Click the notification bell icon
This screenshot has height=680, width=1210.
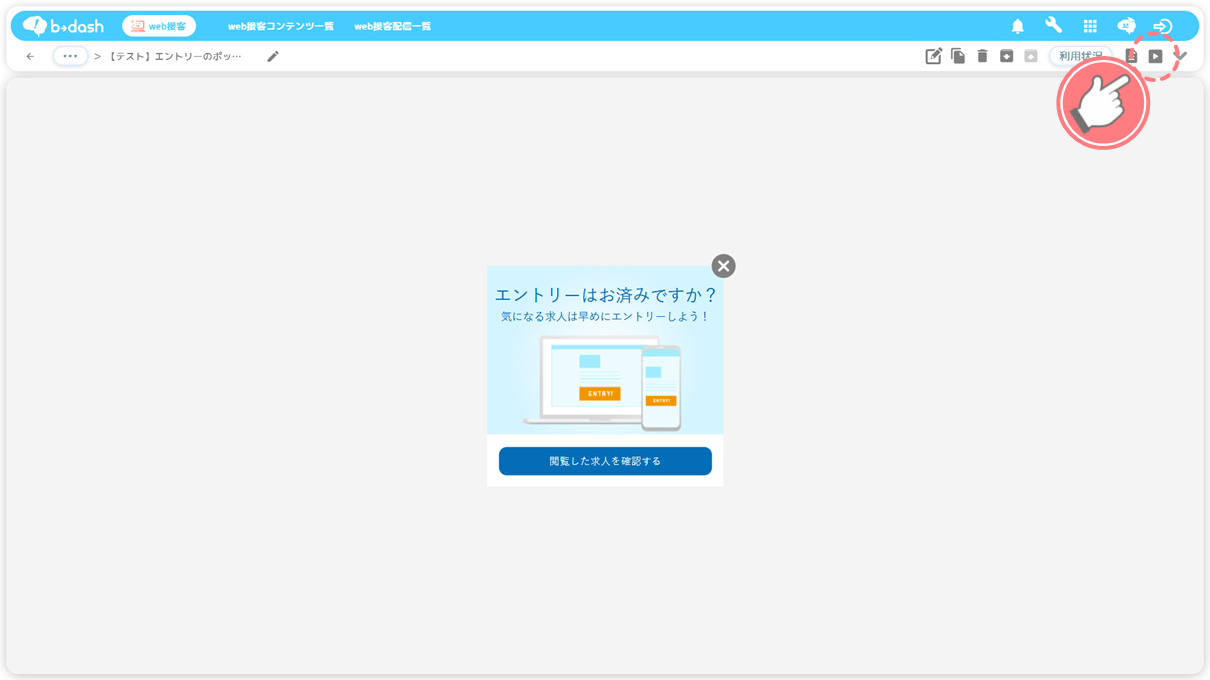pyautogui.click(x=1017, y=27)
